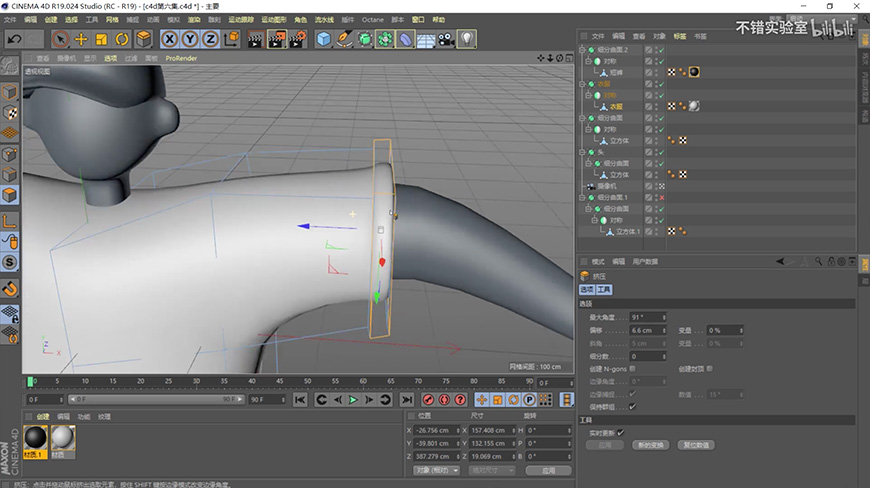
Task: Click the purple deformer icon
Action: coord(406,39)
